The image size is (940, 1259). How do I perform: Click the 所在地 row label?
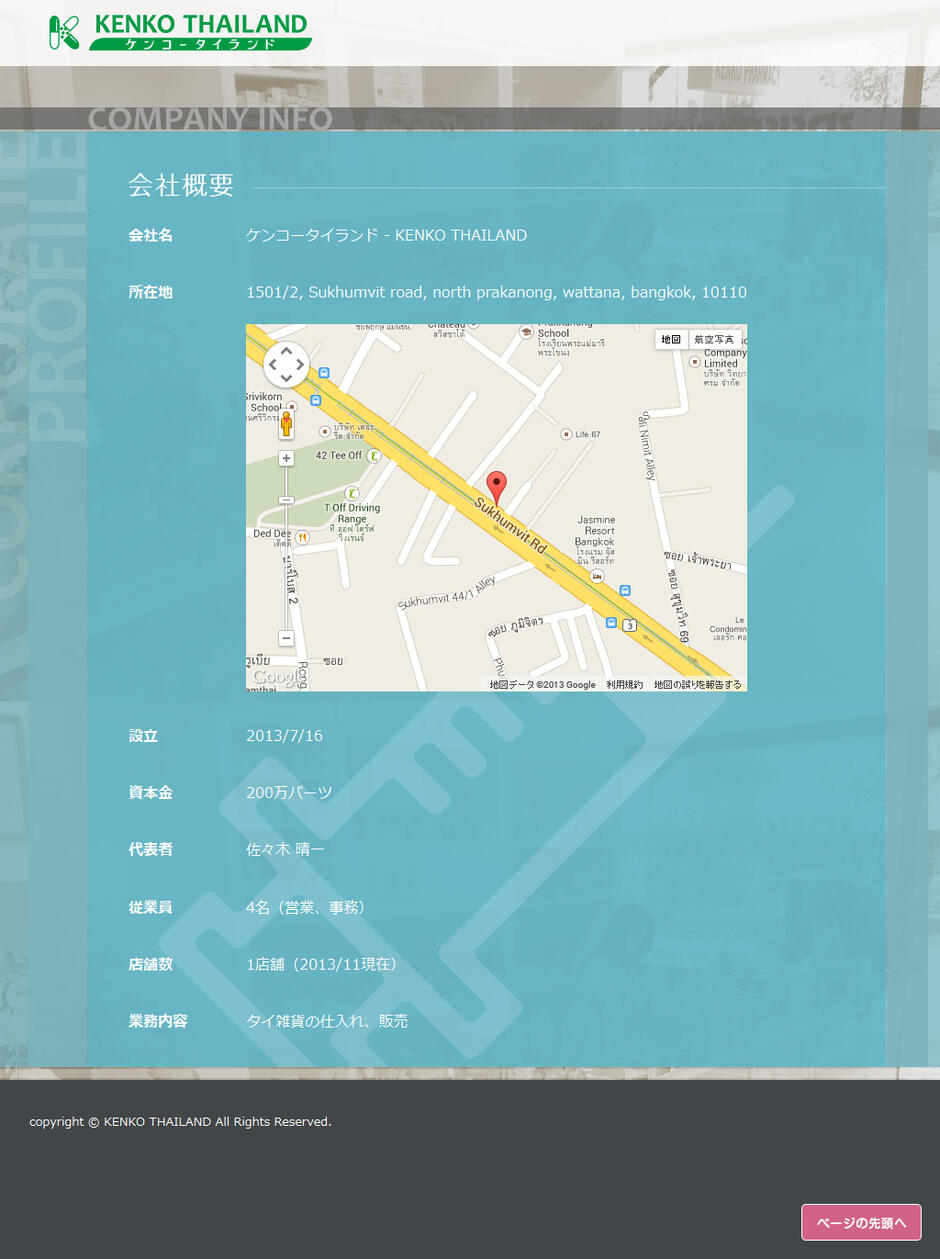tap(150, 292)
